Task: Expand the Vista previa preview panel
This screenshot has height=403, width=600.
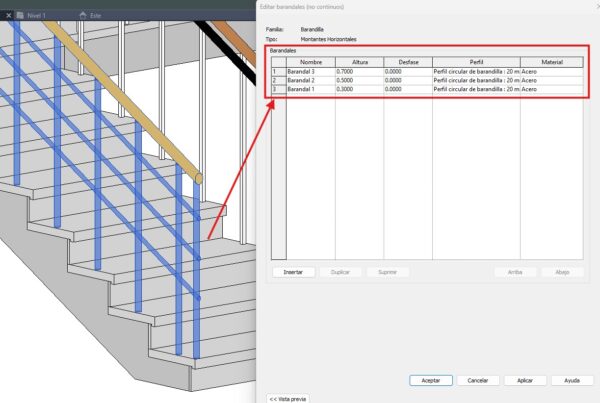Action: click(287, 398)
